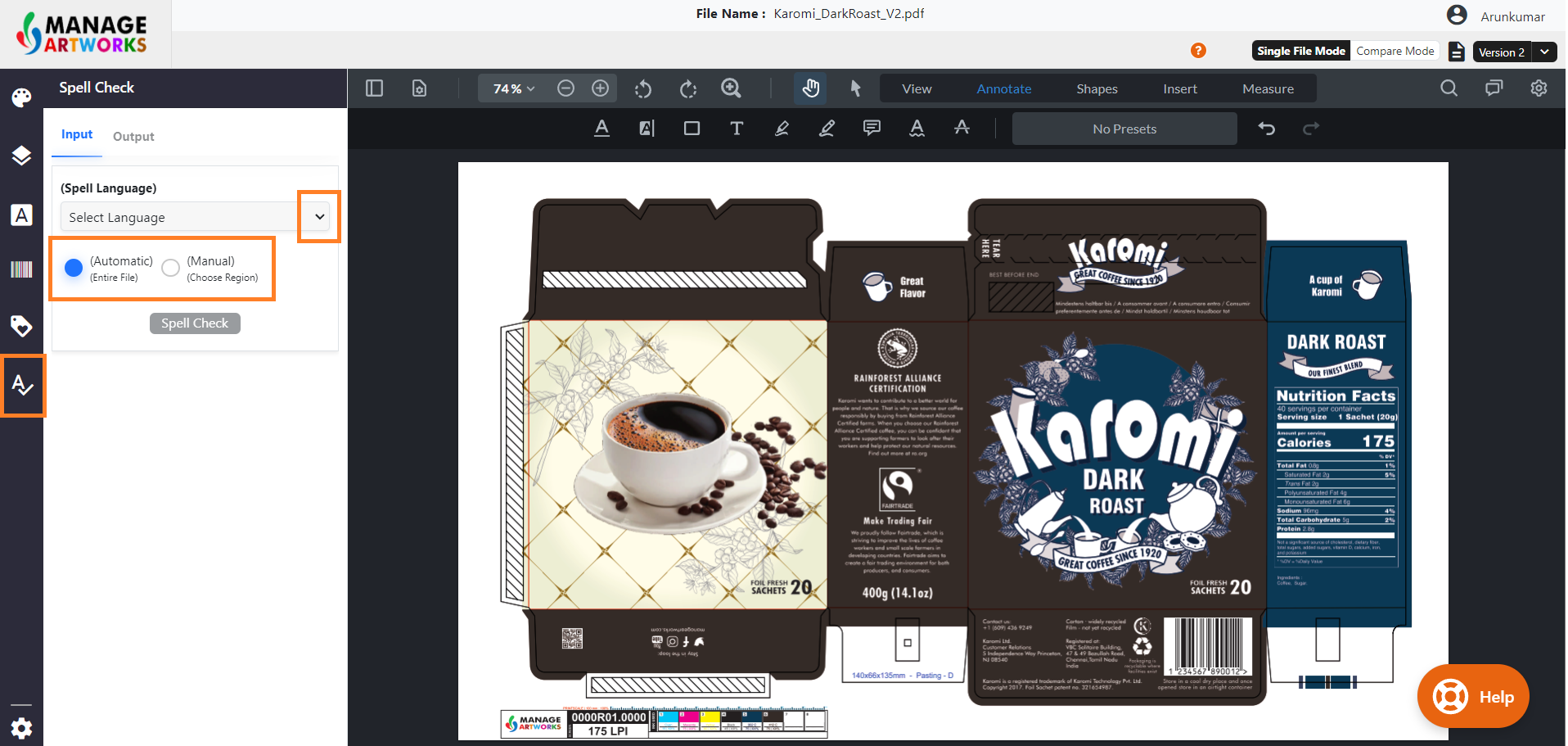Switch to the Input tab
The width and height of the screenshot is (1568, 746).
tap(77, 134)
